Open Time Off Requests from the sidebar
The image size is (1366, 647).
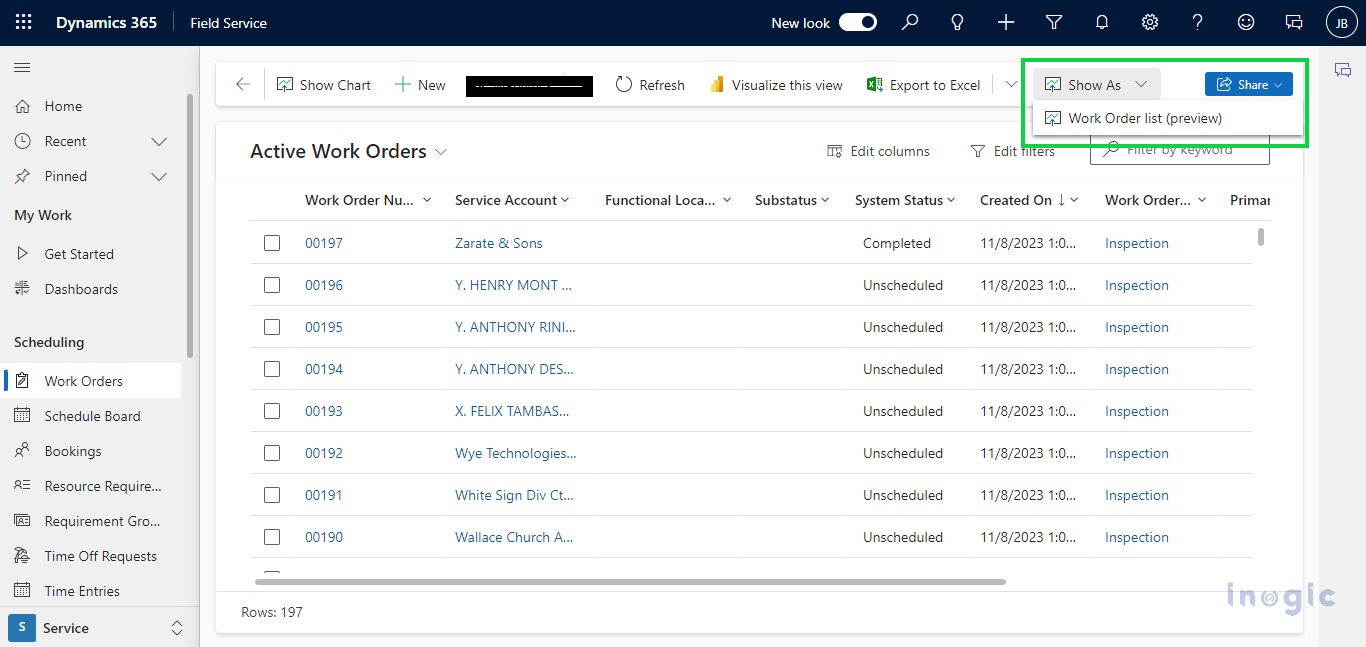101,555
